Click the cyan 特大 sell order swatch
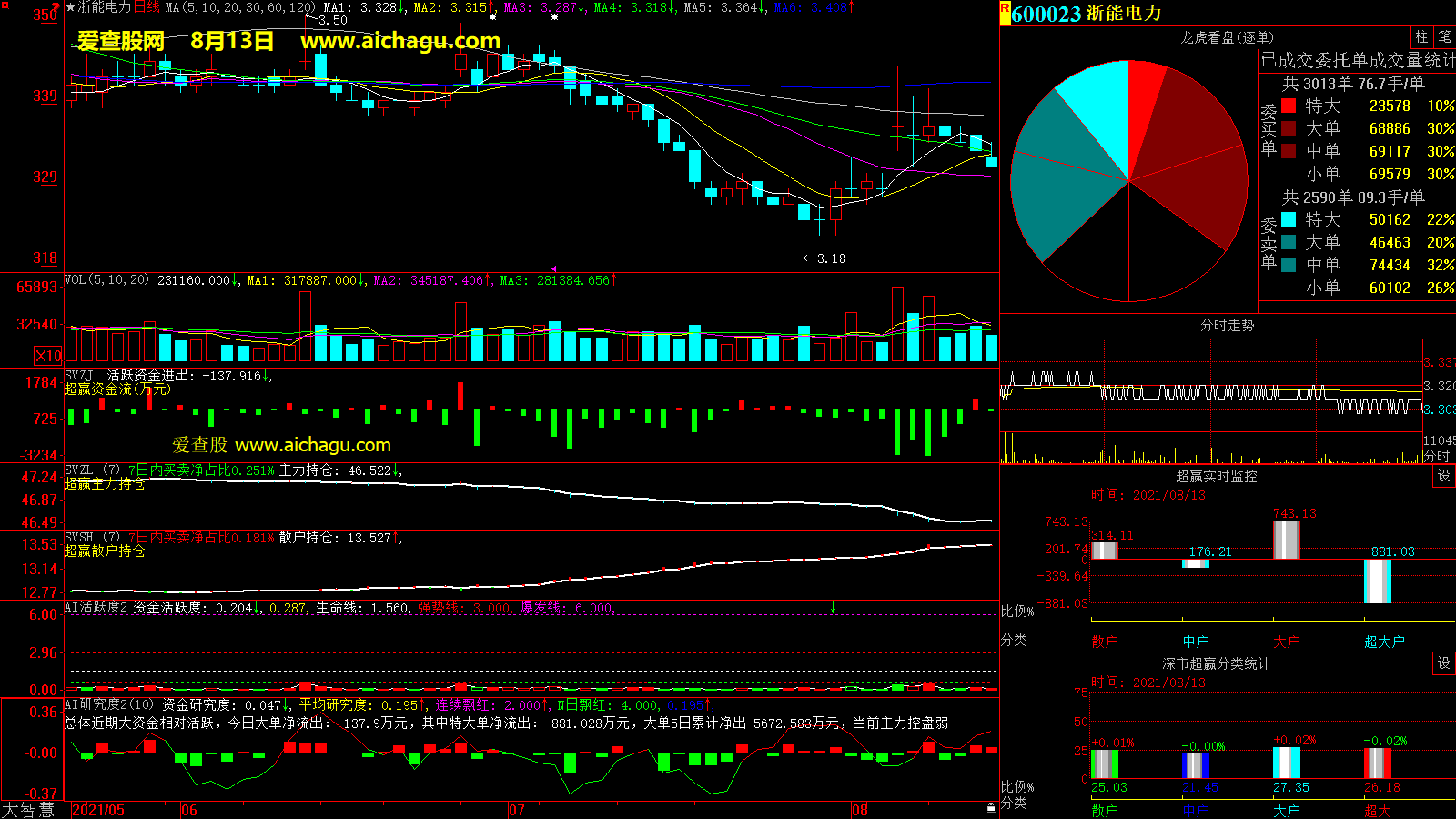1456x819 pixels. click(x=1289, y=219)
